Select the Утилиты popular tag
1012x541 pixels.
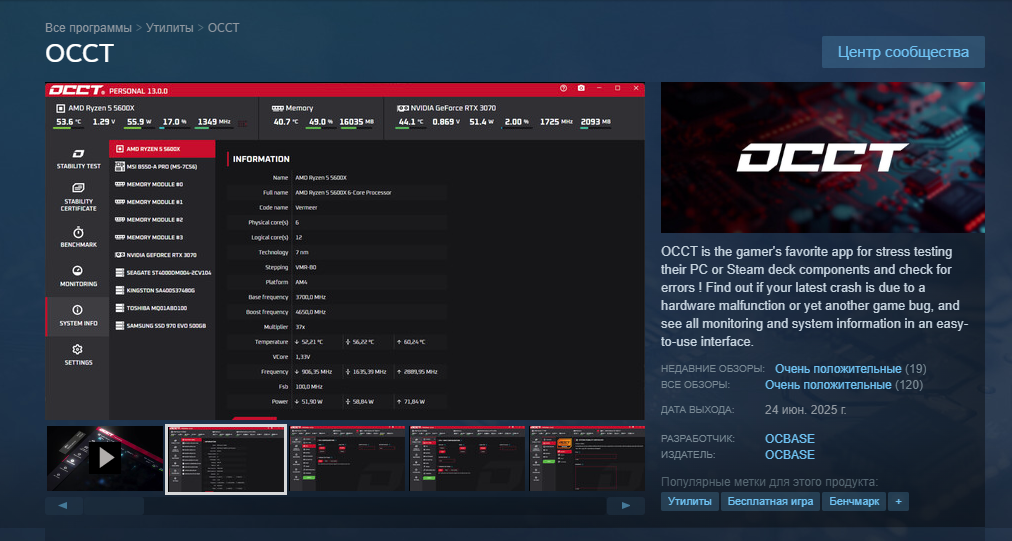(x=689, y=501)
